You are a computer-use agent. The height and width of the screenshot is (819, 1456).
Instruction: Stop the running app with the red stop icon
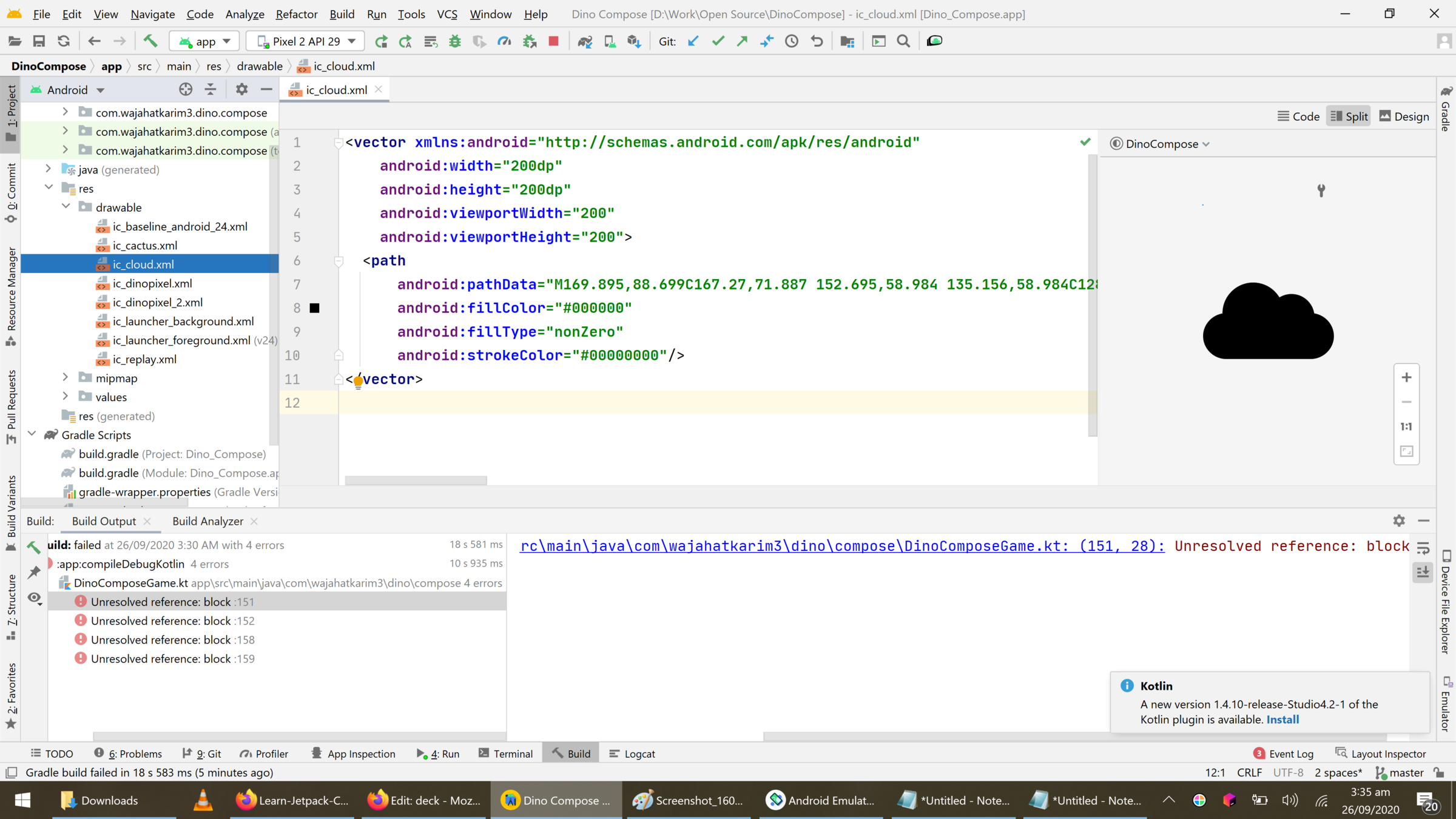[553, 41]
